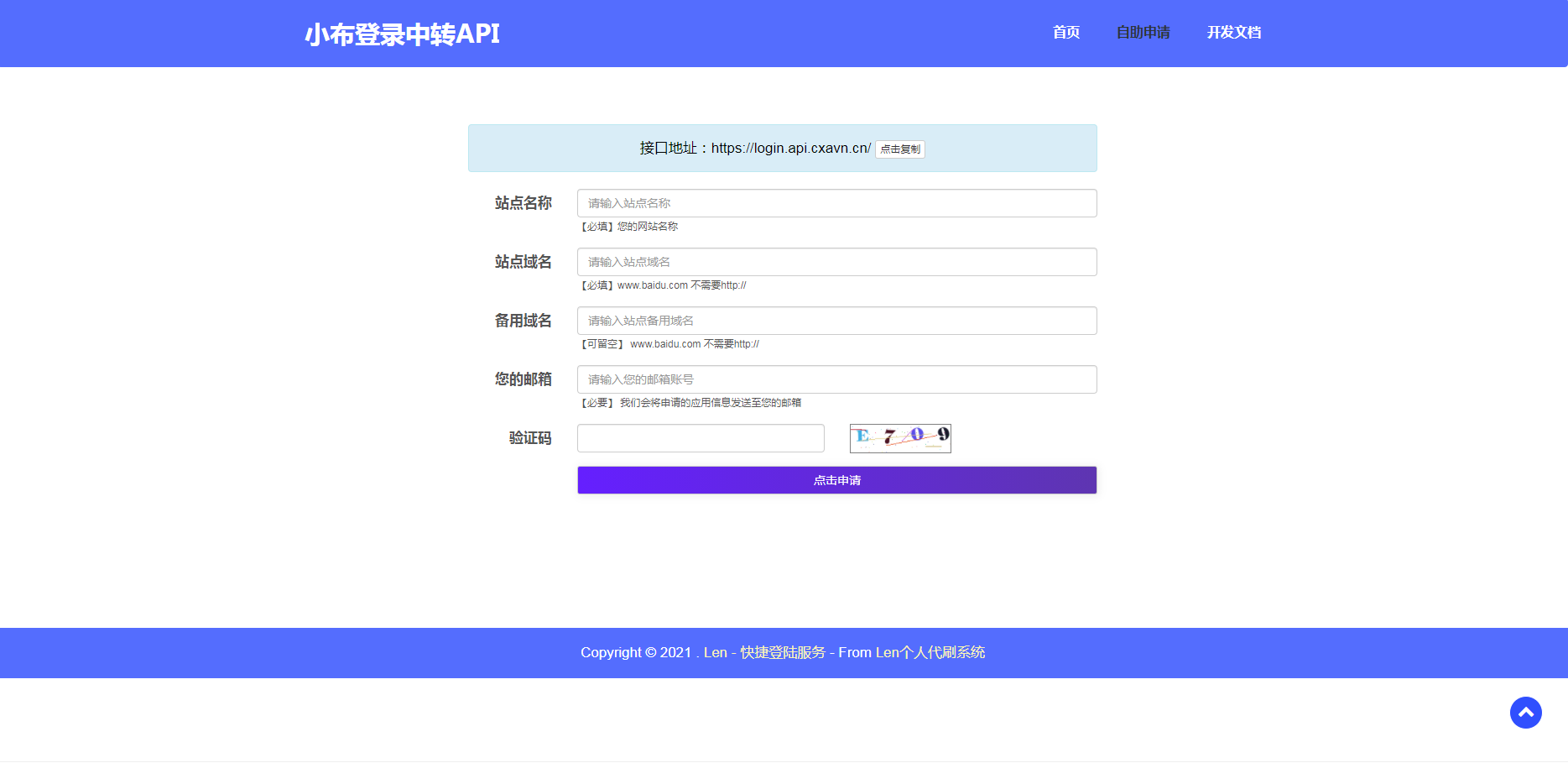Viewport: 1568px width, 763px height.
Task: Click the 您的邮箱 email field
Action: tap(836, 379)
